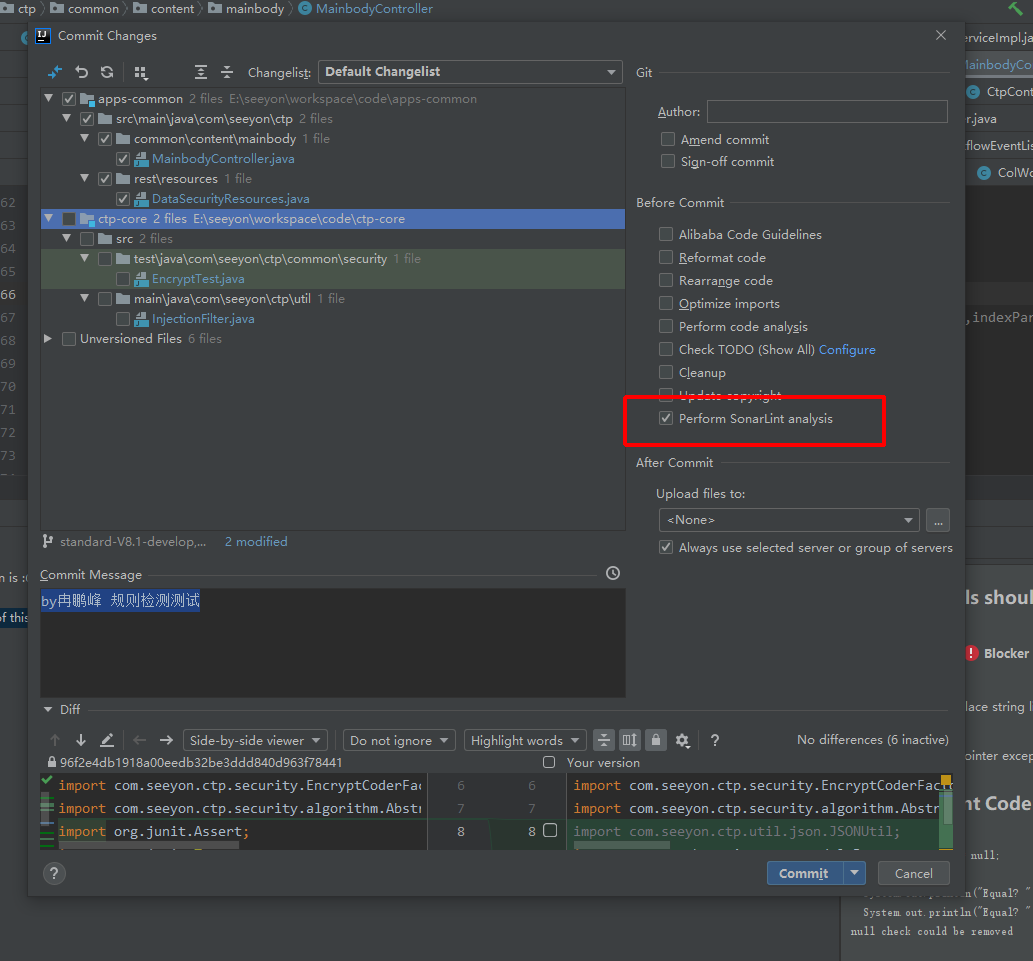1033x961 pixels.
Task: Open the Changelist dropdown
Action: click(x=470, y=72)
